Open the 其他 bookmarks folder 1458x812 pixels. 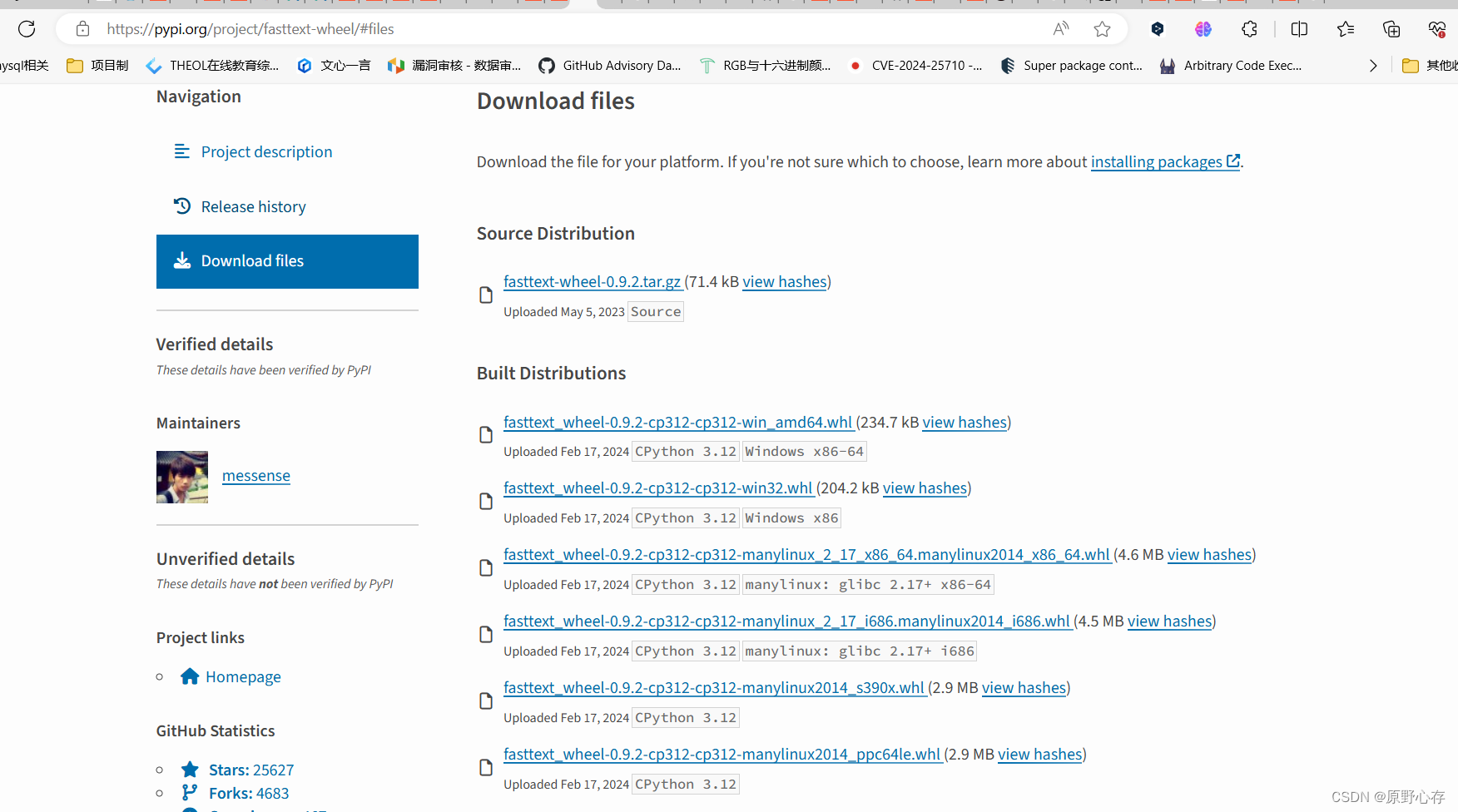click(x=1429, y=65)
